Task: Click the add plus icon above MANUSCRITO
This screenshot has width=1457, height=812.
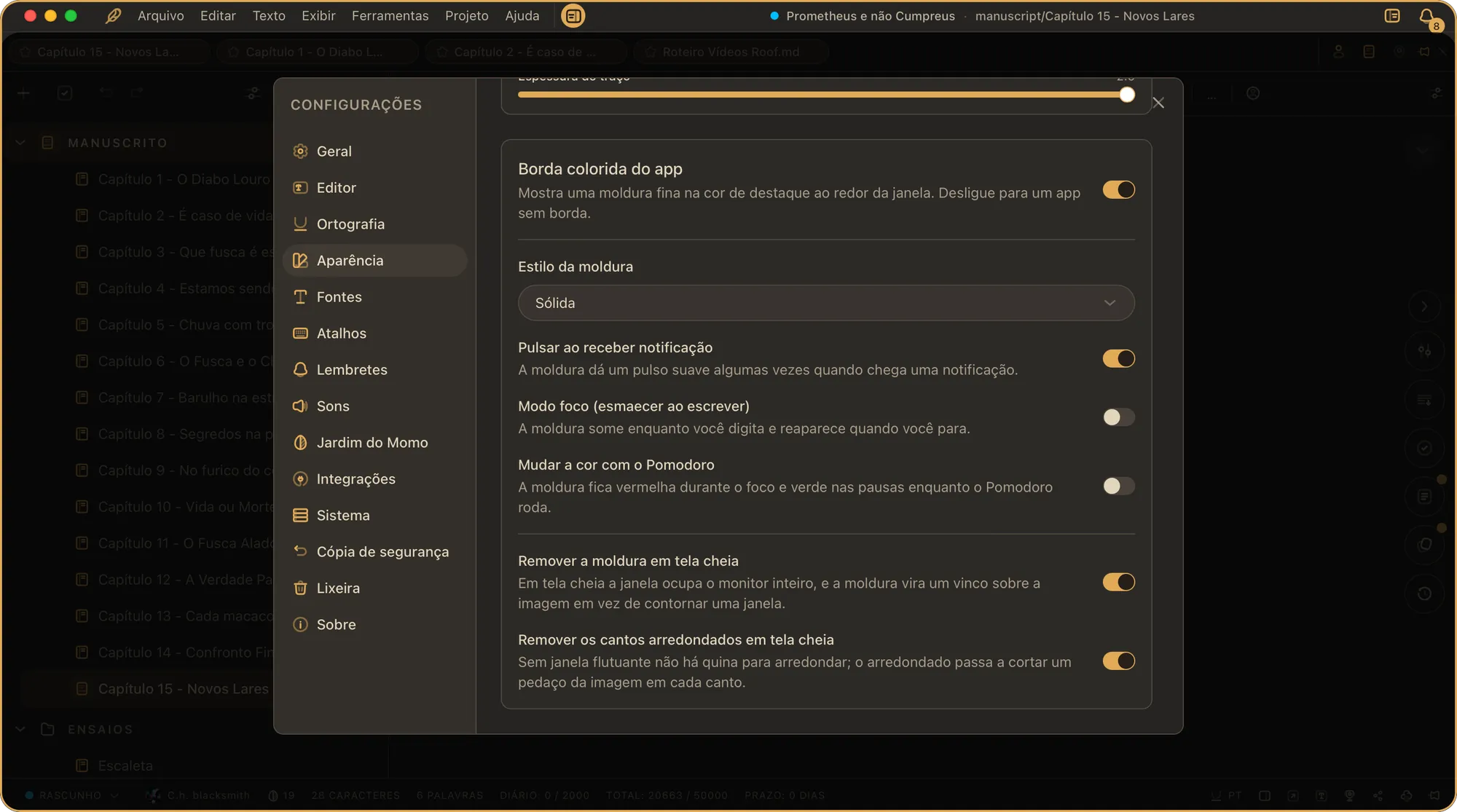Action: pyautogui.click(x=23, y=93)
